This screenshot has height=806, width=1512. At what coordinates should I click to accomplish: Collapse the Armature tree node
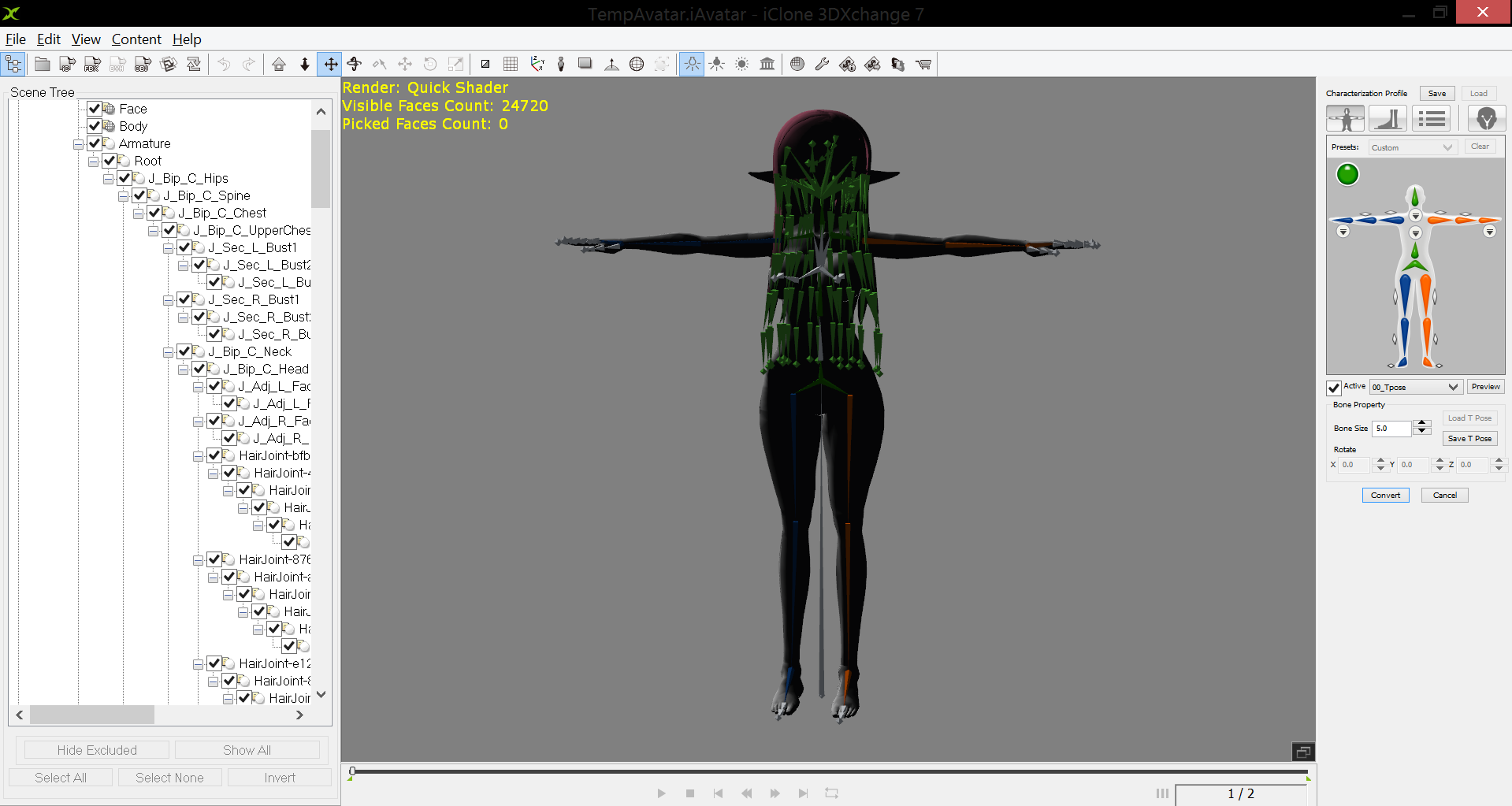point(78,144)
